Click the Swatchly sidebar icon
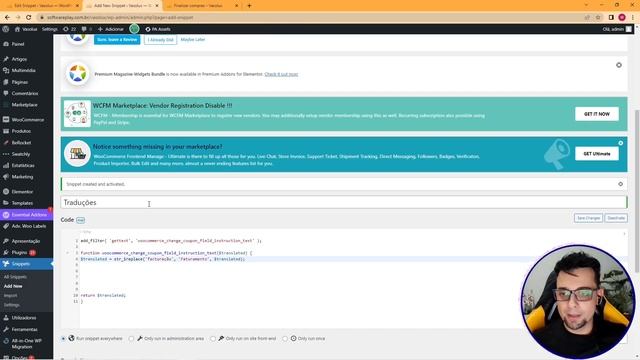 pyautogui.click(x=6, y=154)
